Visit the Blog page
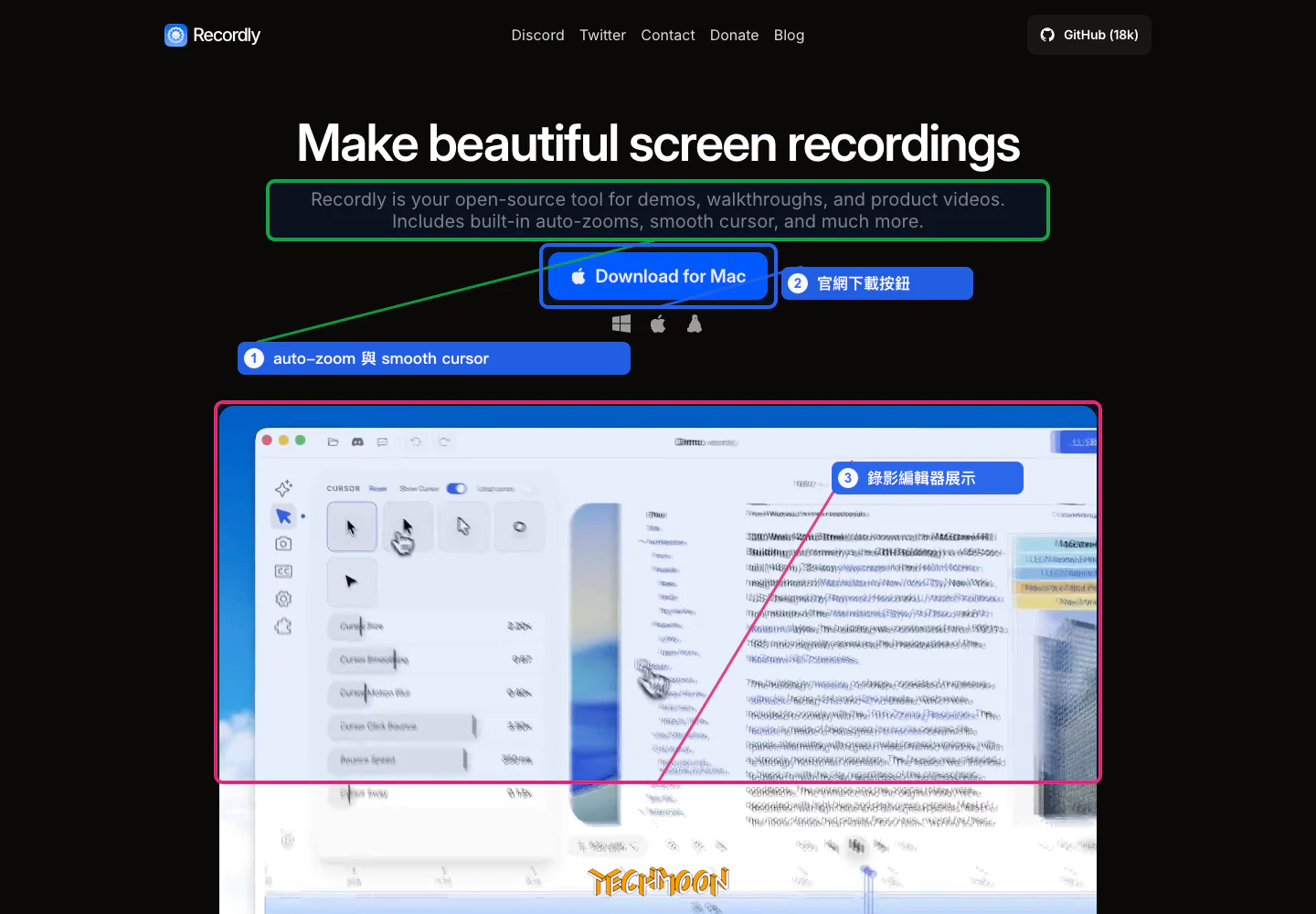The width and height of the screenshot is (1316, 914). [789, 35]
